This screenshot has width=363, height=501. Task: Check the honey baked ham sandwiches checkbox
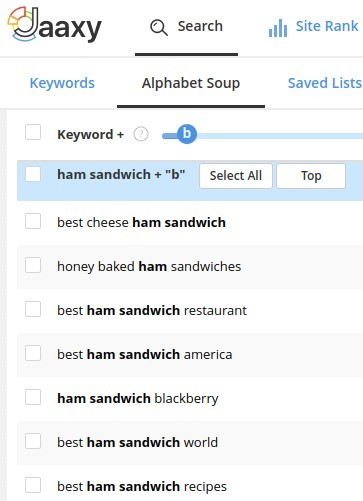point(33,265)
